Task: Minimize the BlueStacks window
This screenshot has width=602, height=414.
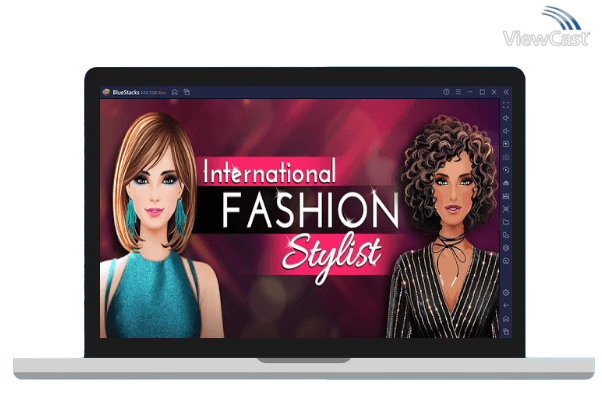Action: (470, 92)
